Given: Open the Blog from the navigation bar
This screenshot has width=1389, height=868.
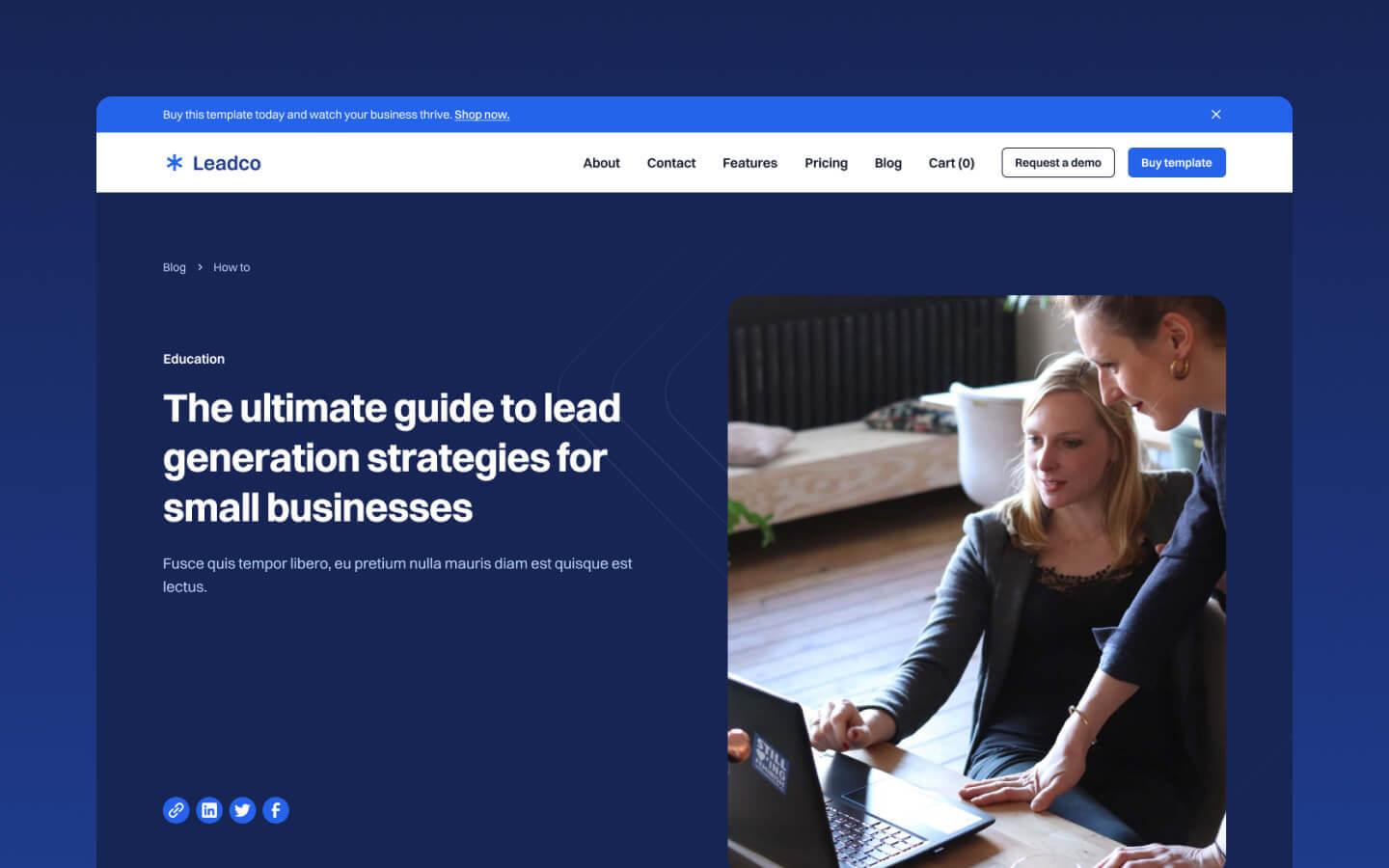Looking at the screenshot, I should pos(887,163).
